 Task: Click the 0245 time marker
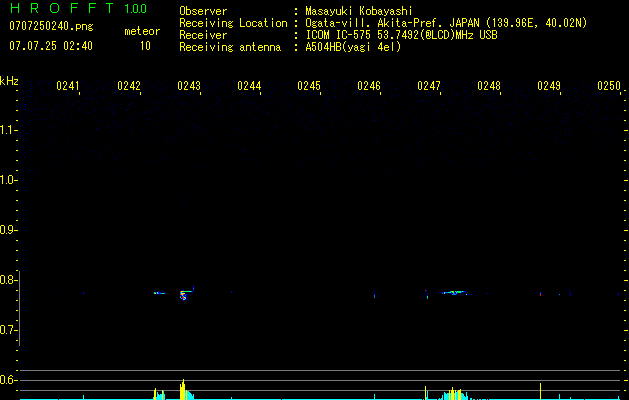(x=309, y=86)
